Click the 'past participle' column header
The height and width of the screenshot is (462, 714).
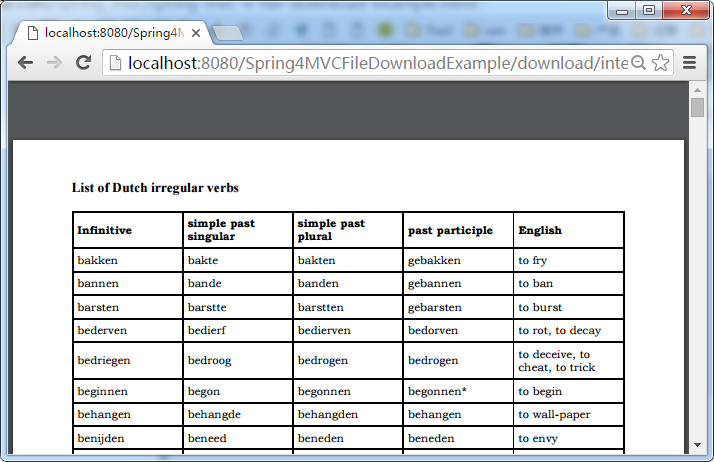click(x=458, y=230)
